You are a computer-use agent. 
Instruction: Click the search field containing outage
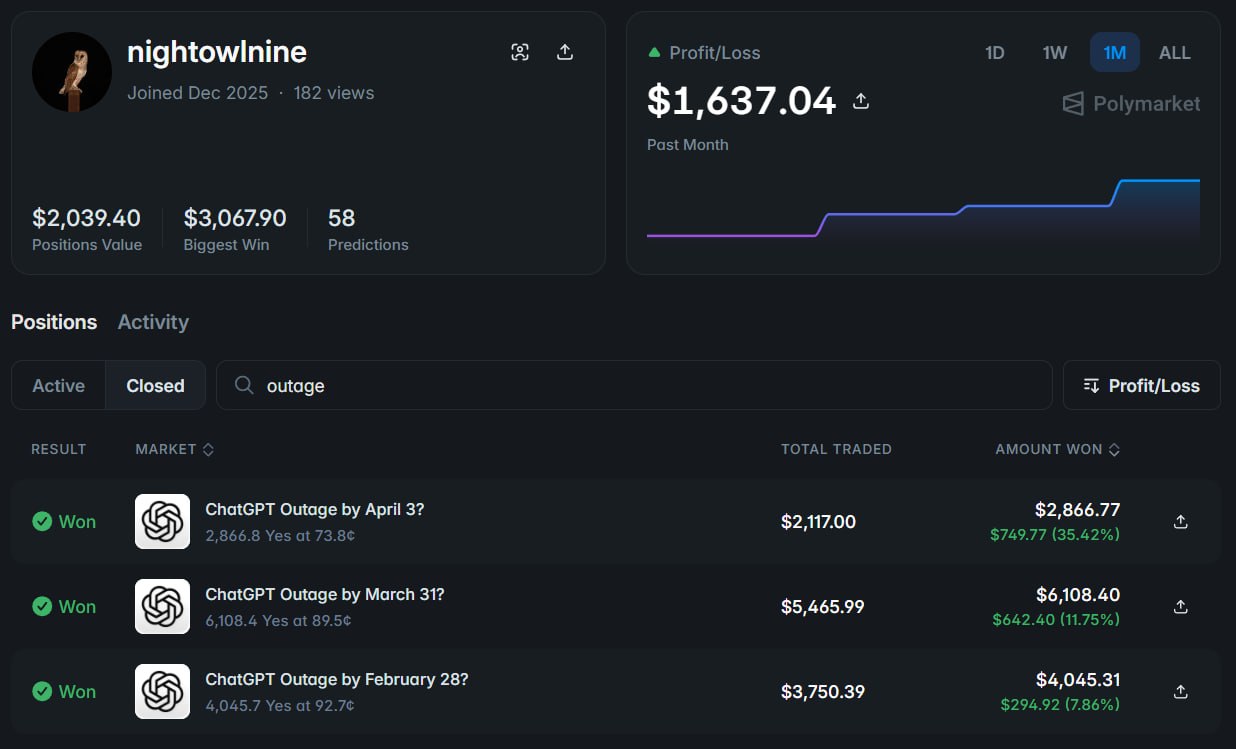(x=640, y=386)
